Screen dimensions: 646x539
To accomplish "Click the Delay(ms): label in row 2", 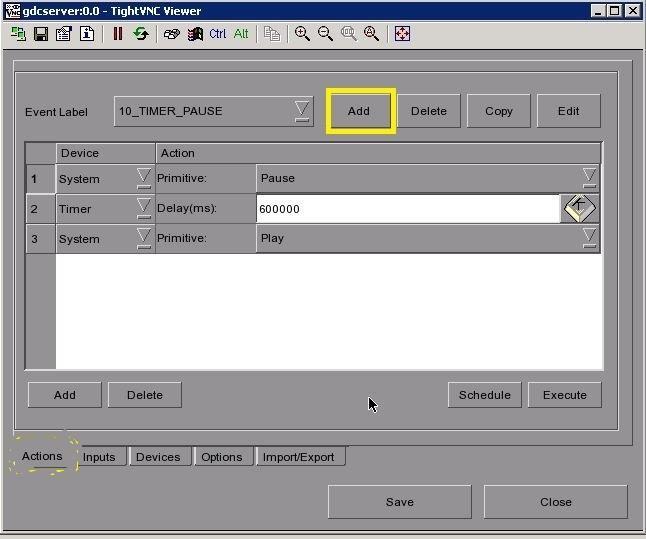I will click(187, 208).
